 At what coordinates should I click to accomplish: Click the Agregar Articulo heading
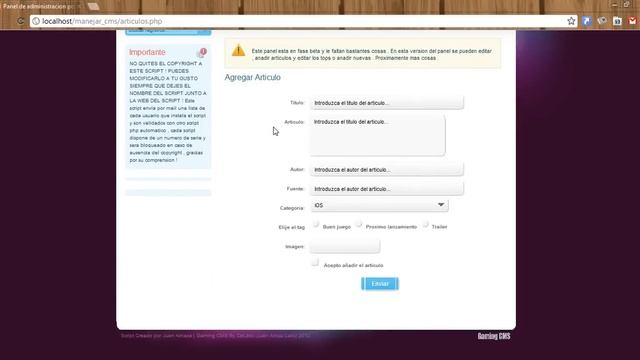252,77
